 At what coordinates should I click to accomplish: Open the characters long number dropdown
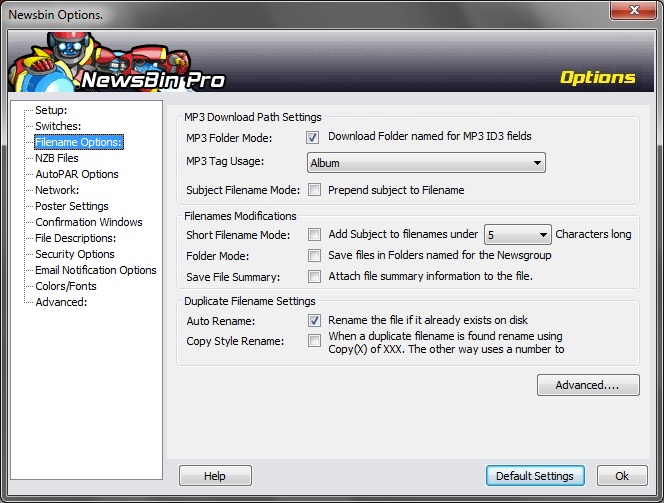tap(517, 235)
